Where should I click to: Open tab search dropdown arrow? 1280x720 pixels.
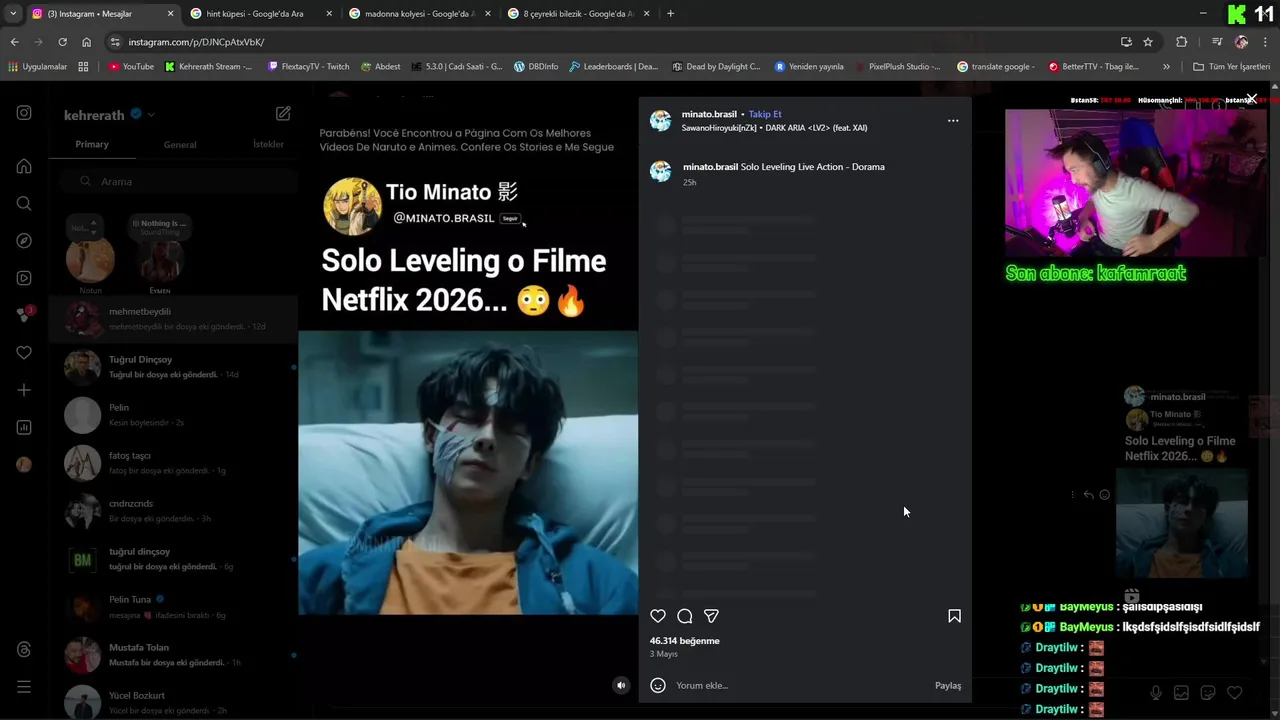coord(12,14)
